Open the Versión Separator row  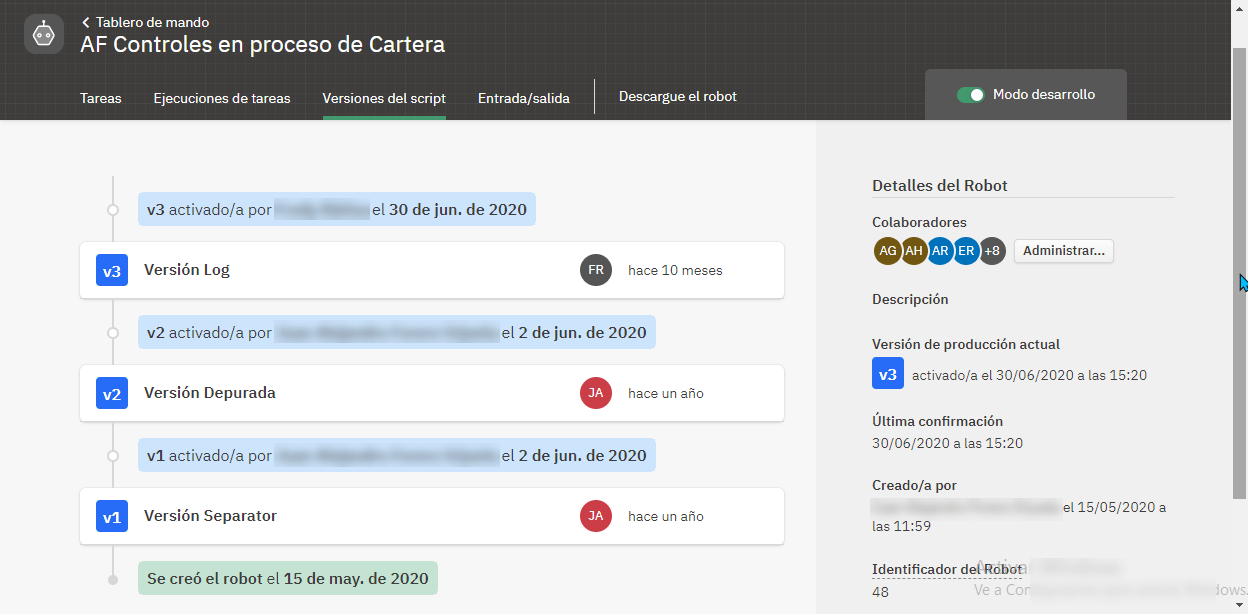pyautogui.click(x=432, y=516)
